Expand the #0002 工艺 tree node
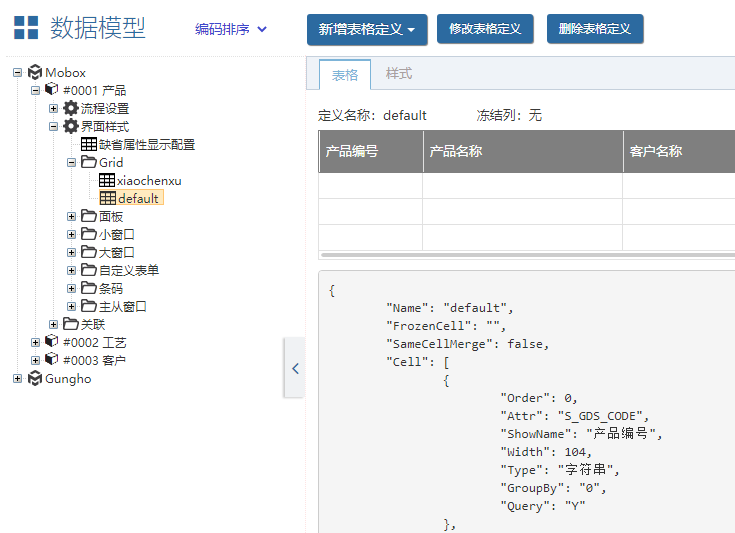This screenshot has width=735, height=533. coord(36,343)
